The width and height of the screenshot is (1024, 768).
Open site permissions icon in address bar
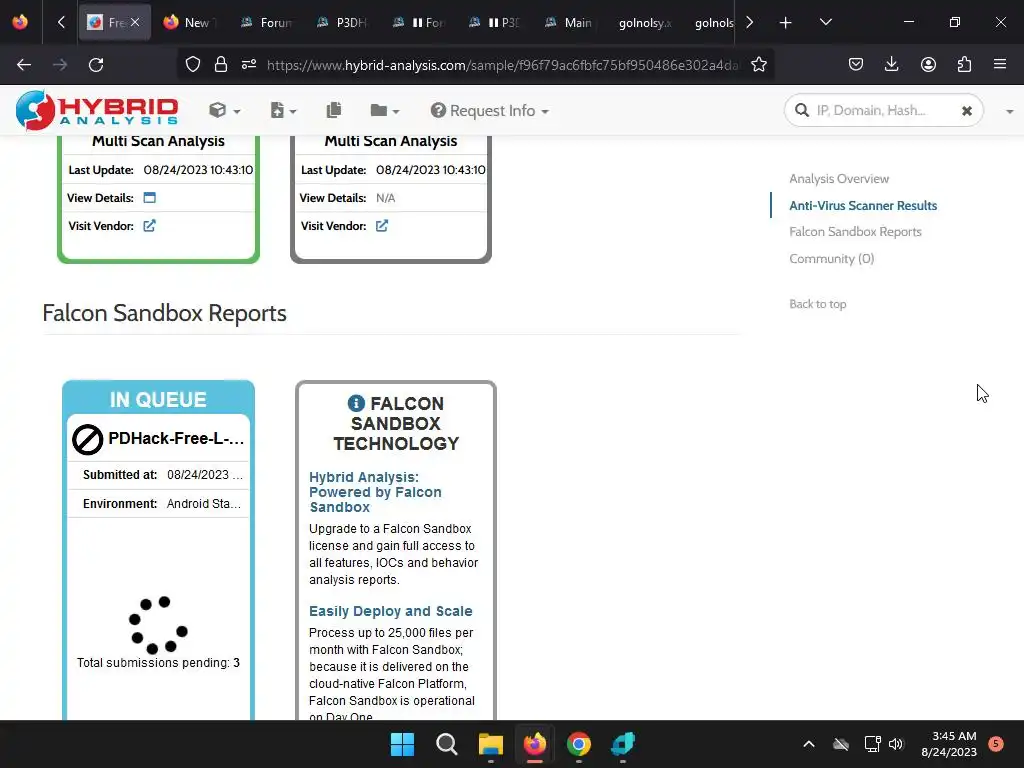[x=249, y=65]
